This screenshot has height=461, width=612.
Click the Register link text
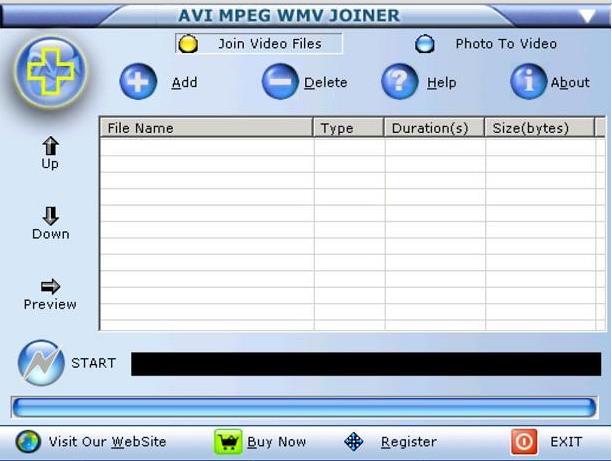click(x=409, y=442)
